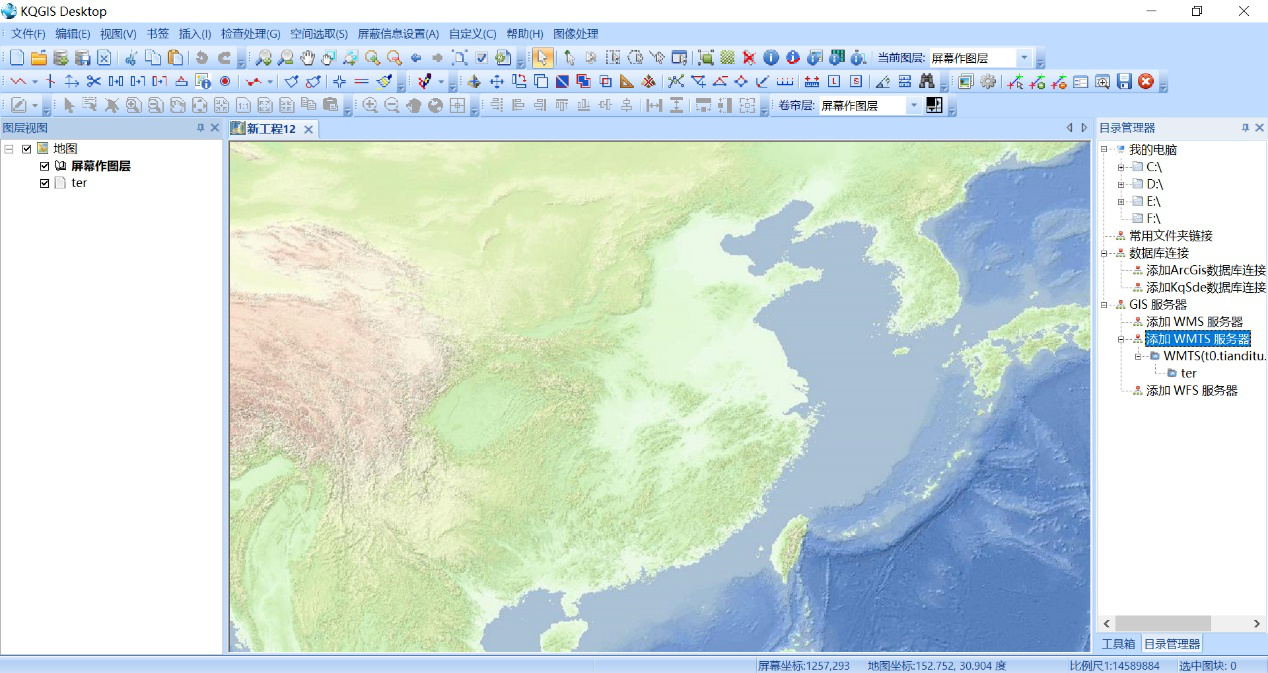Uncheck the 地图 root layer checkbox
Screen dimensions: 1268x673
pyautogui.click(x=27, y=149)
